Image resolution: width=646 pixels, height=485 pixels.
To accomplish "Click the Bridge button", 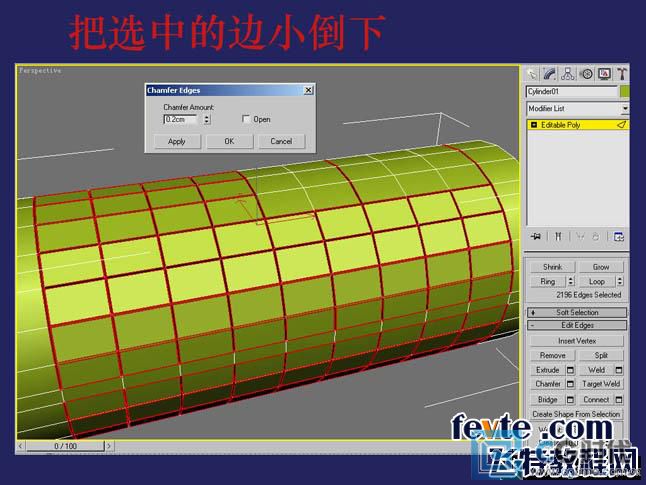I will click(548, 400).
